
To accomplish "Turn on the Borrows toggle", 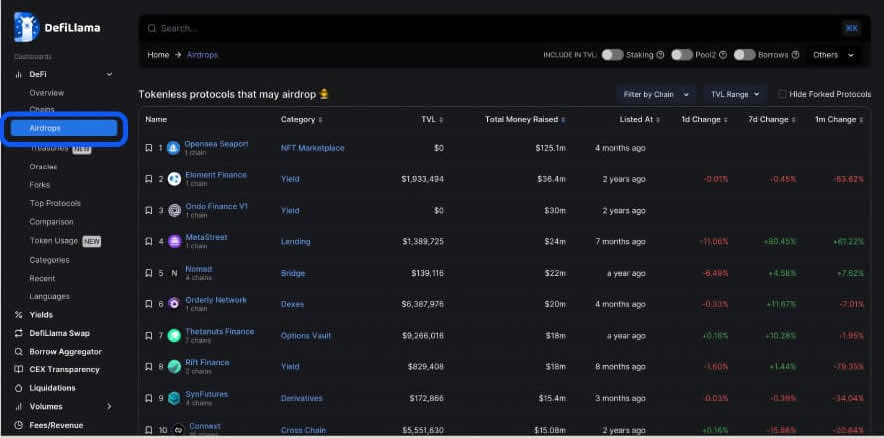I will (x=744, y=55).
